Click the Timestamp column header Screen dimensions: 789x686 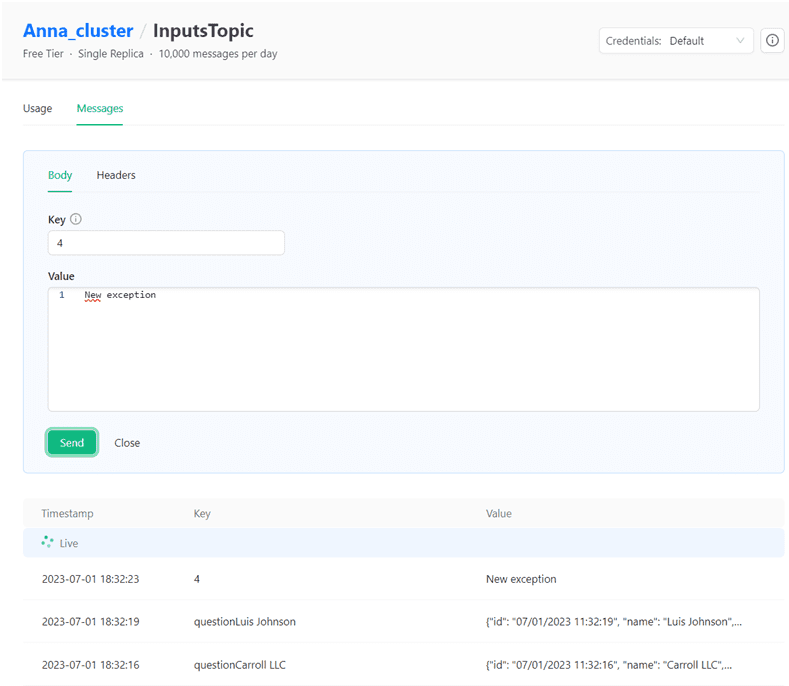tap(67, 513)
